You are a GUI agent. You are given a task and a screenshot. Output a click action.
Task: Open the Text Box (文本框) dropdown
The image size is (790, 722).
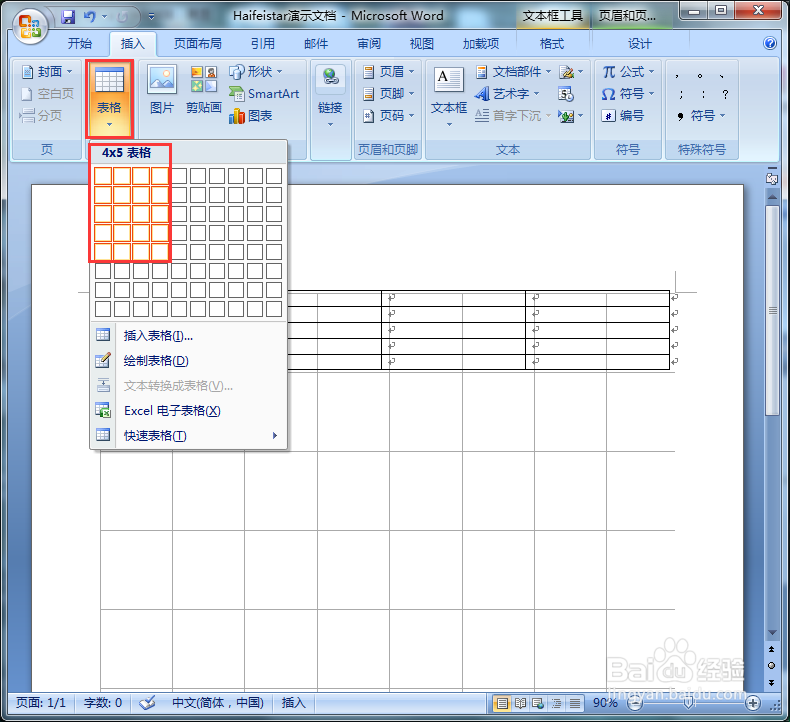tap(448, 97)
